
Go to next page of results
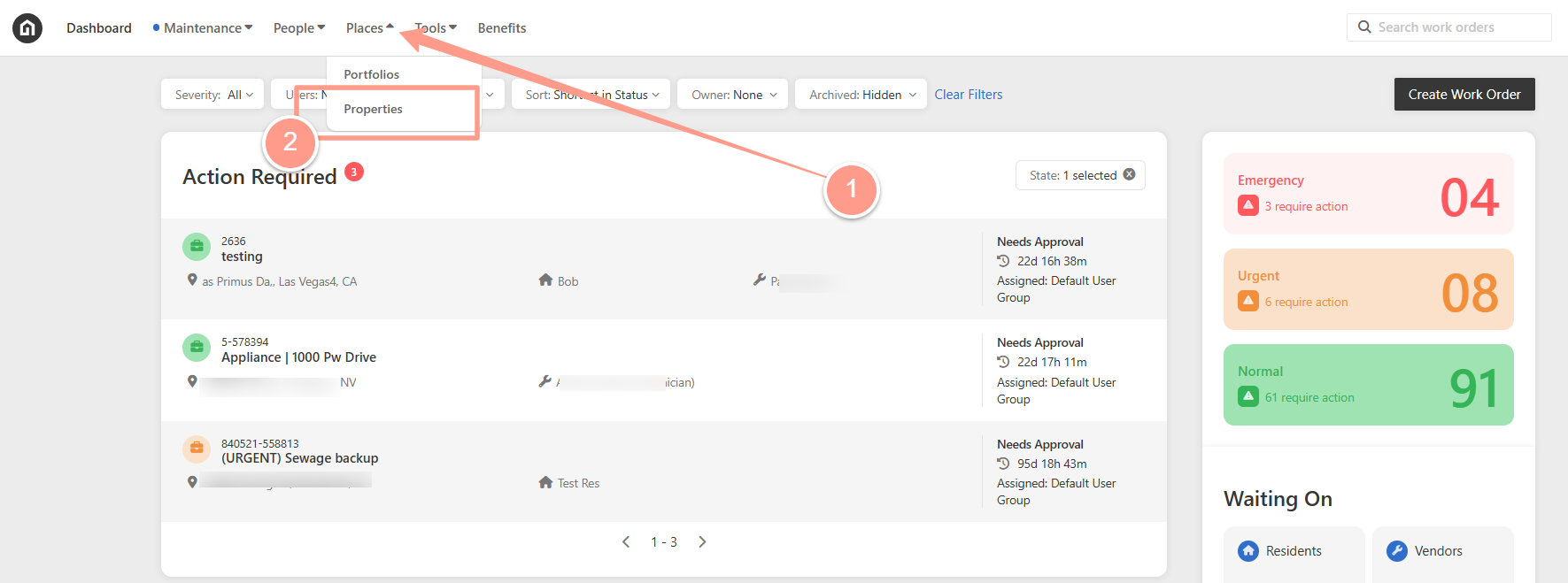[702, 541]
